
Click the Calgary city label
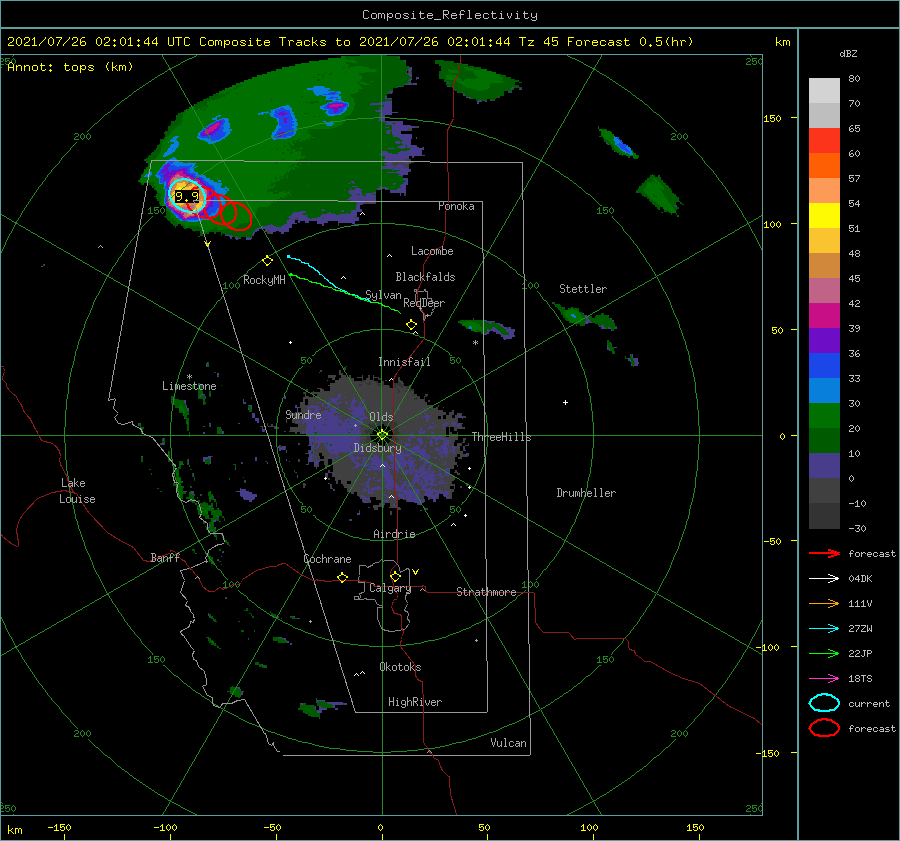click(390, 588)
